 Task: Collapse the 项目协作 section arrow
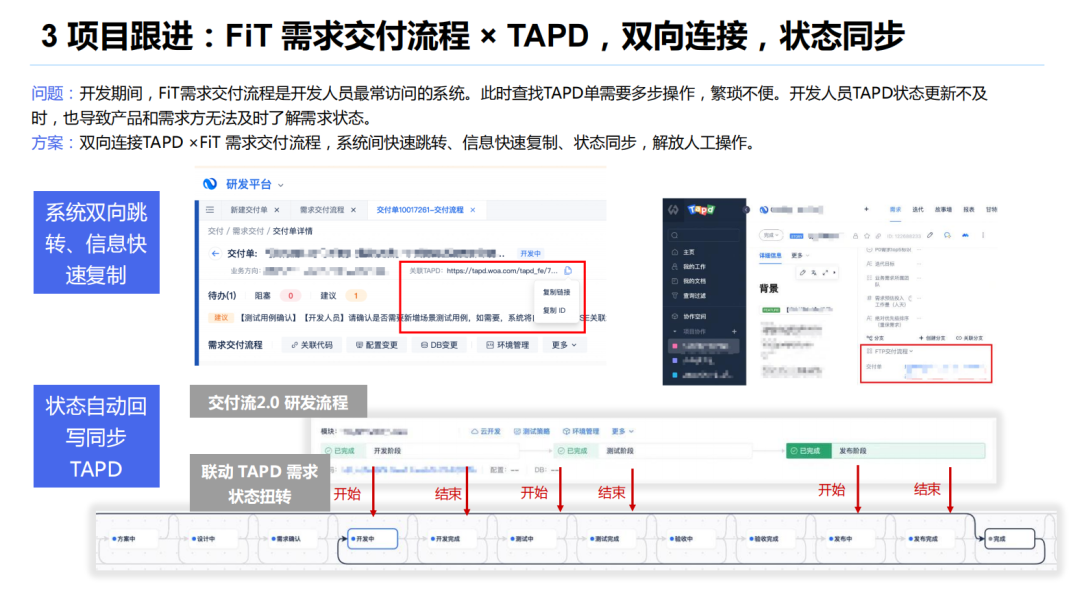pyautogui.click(x=675, y=332)
